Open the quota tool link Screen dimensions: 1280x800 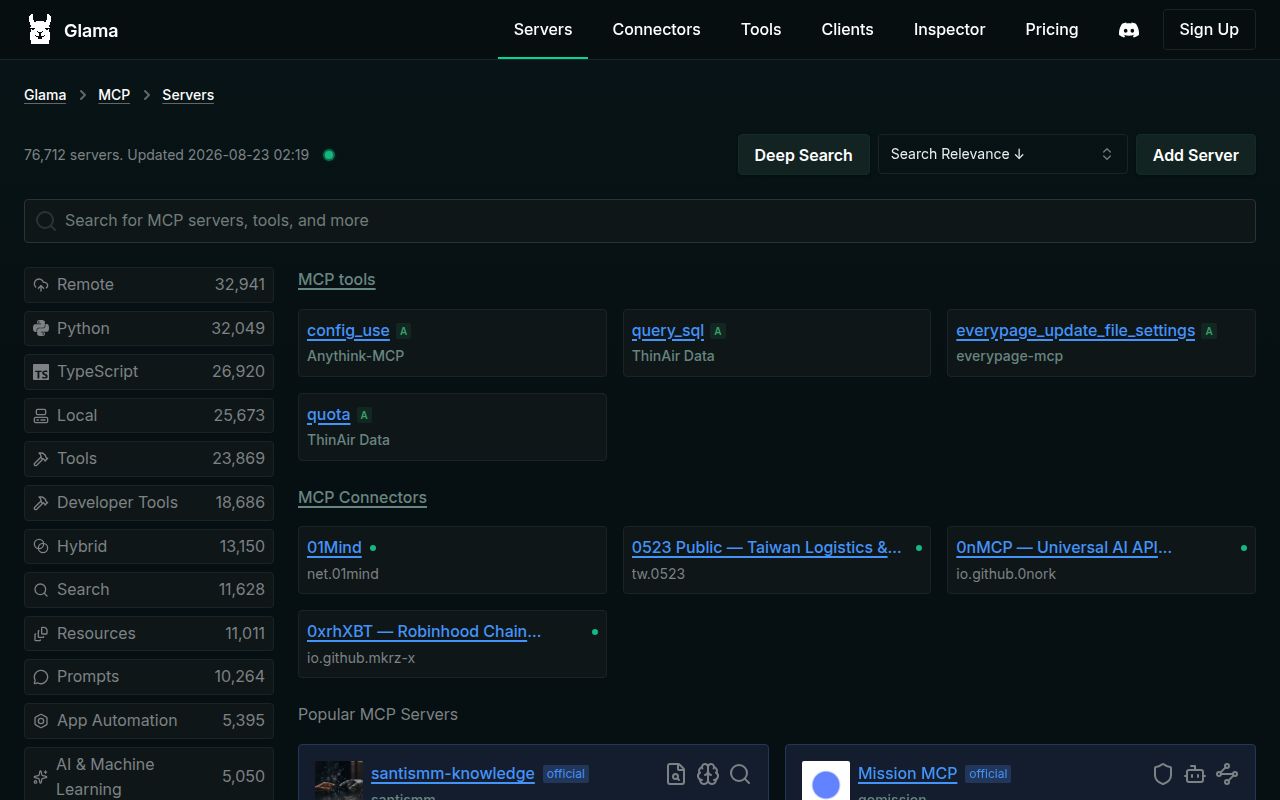point(328,415)
